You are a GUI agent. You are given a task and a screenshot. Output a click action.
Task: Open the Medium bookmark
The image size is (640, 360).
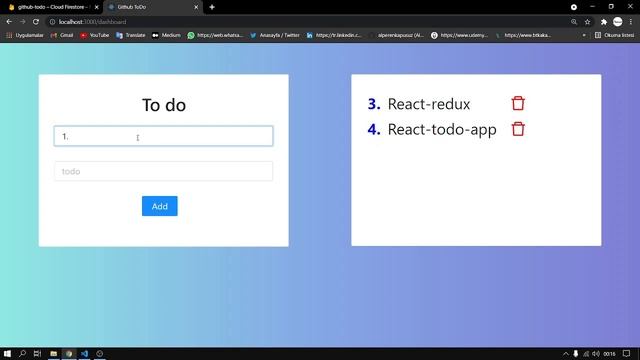pyautogui.click(x=166, y=35)
